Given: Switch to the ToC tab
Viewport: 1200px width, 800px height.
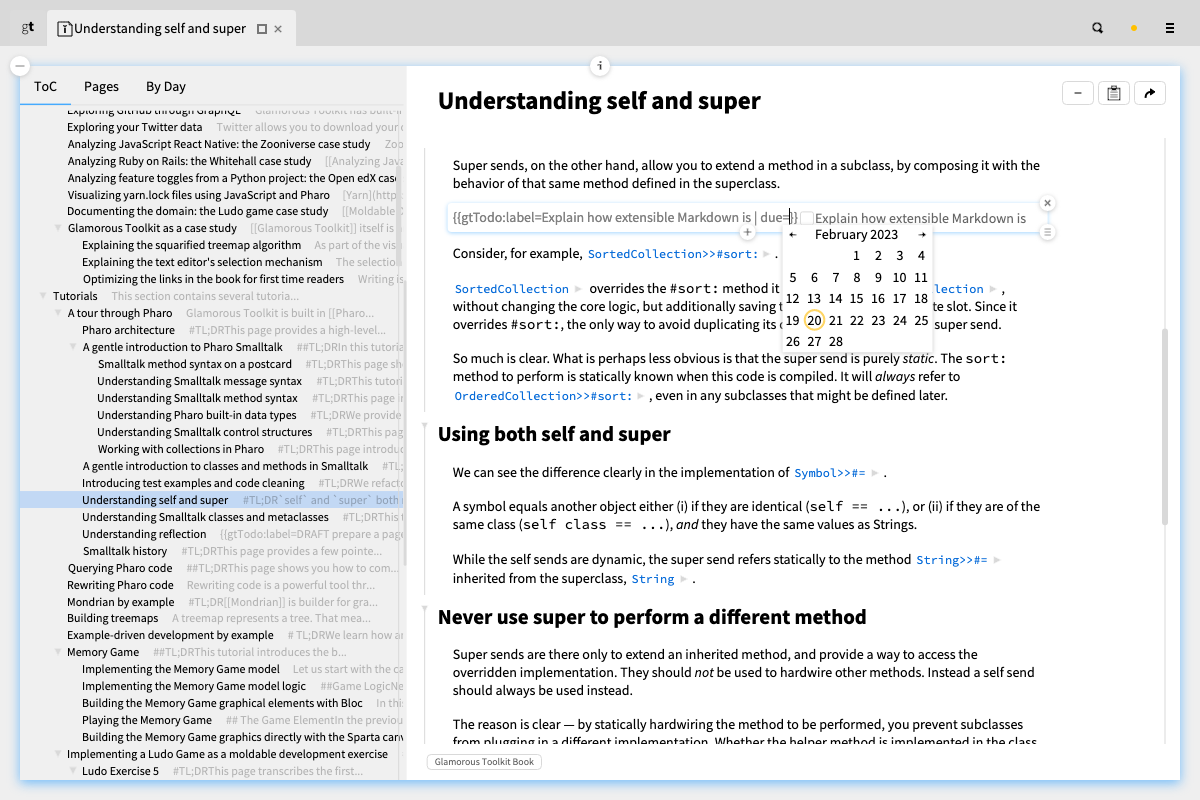Looking at the screenshot, I should [x=45, y=86].
